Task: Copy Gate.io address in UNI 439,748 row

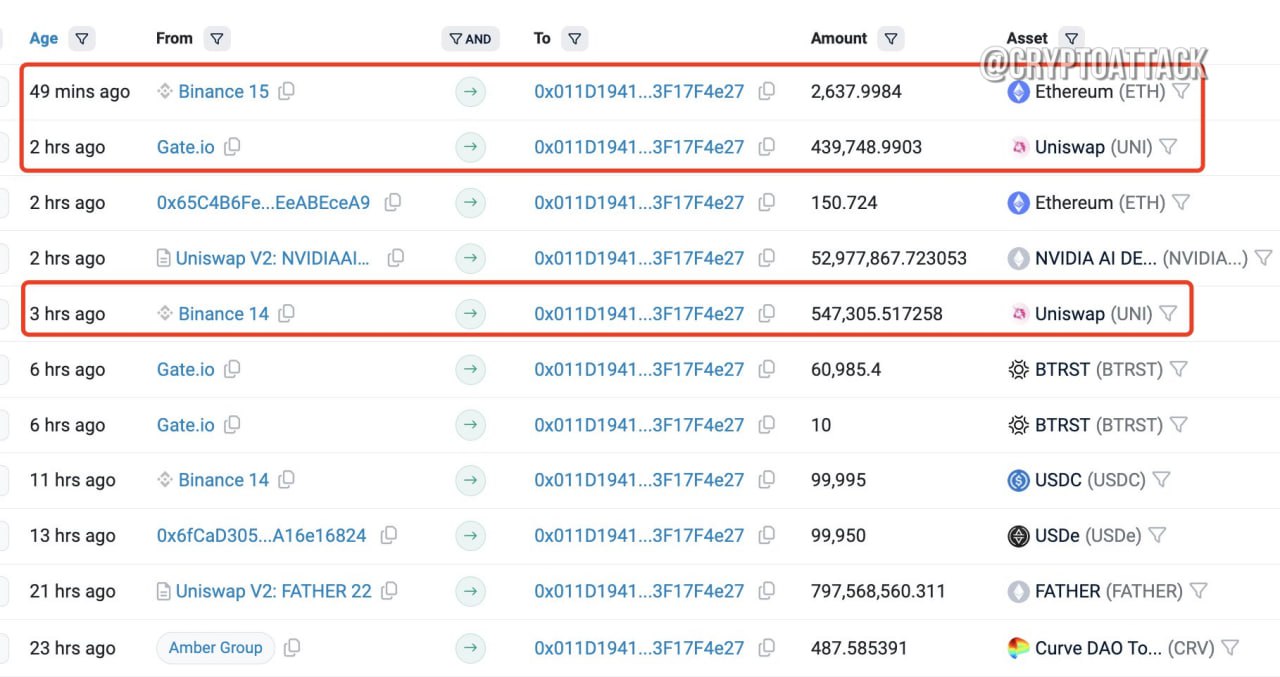Action: 232,147
